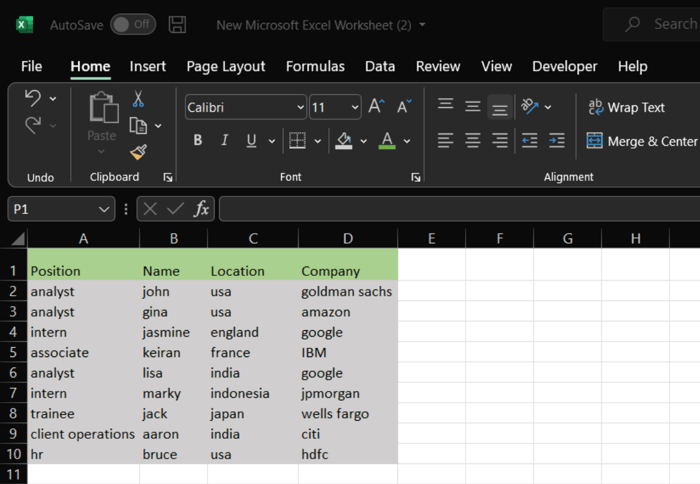The width and height of the screenshot is (700, 484).
Task: Click the Insert Function fx icon
Action: [x=201, y=209]
